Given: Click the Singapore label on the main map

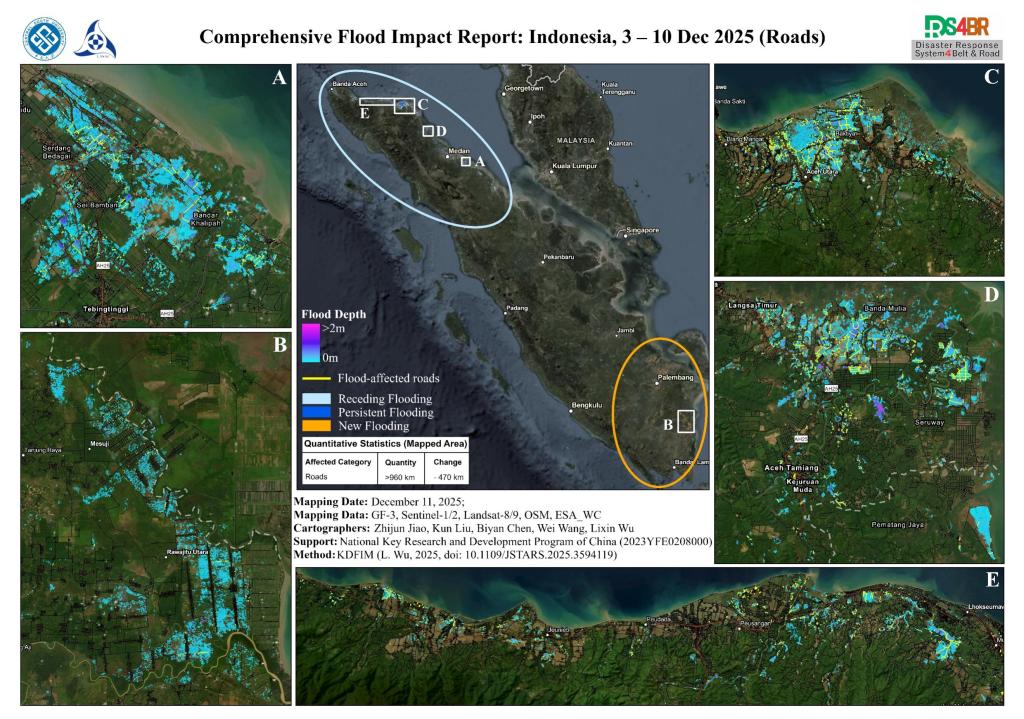Looking at the screenshot, I should point(641,231).
